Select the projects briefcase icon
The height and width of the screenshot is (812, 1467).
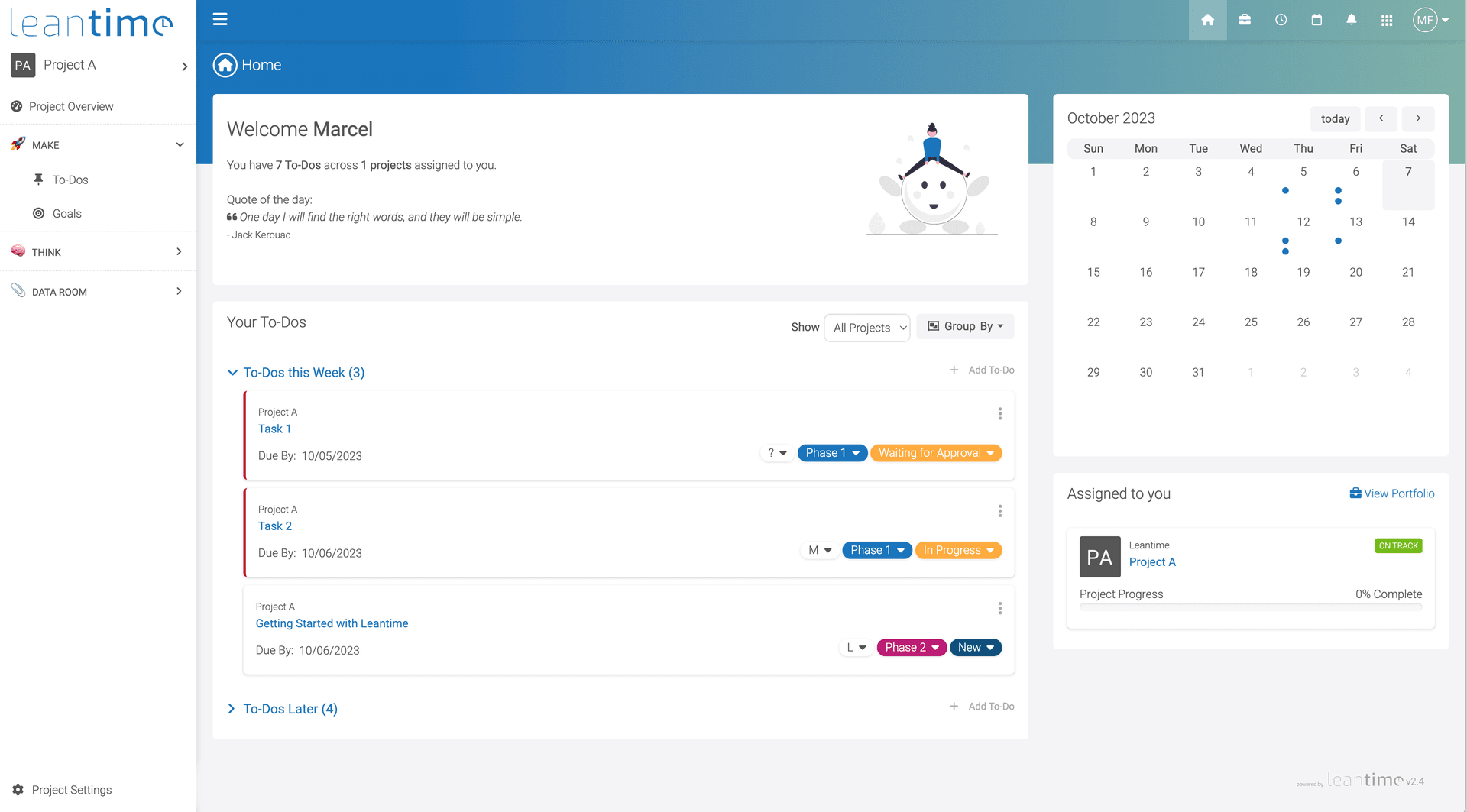coord(1244,20)
